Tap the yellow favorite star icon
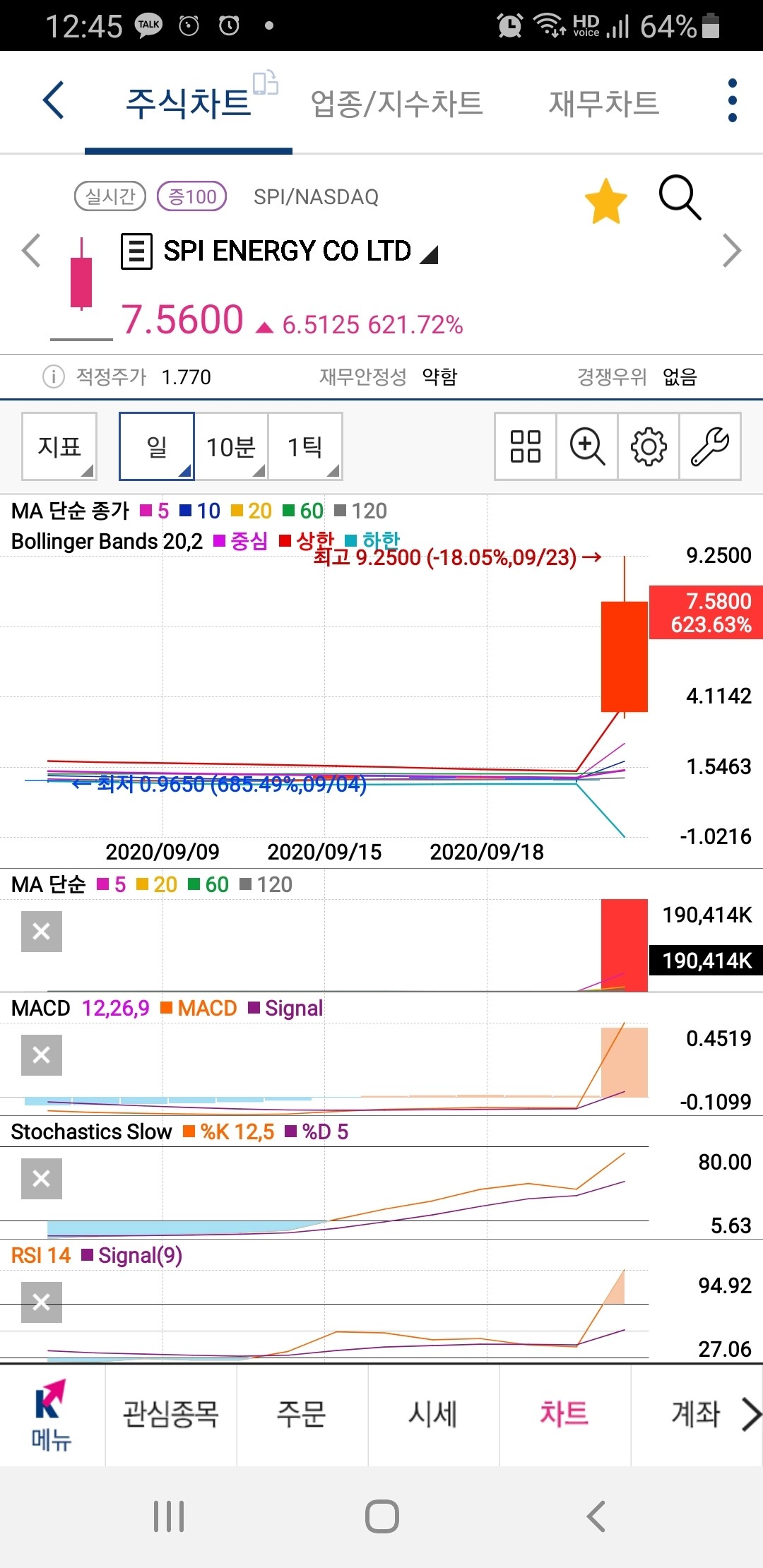Screen dimensions: 763x1568 click(x=605, y=201)
